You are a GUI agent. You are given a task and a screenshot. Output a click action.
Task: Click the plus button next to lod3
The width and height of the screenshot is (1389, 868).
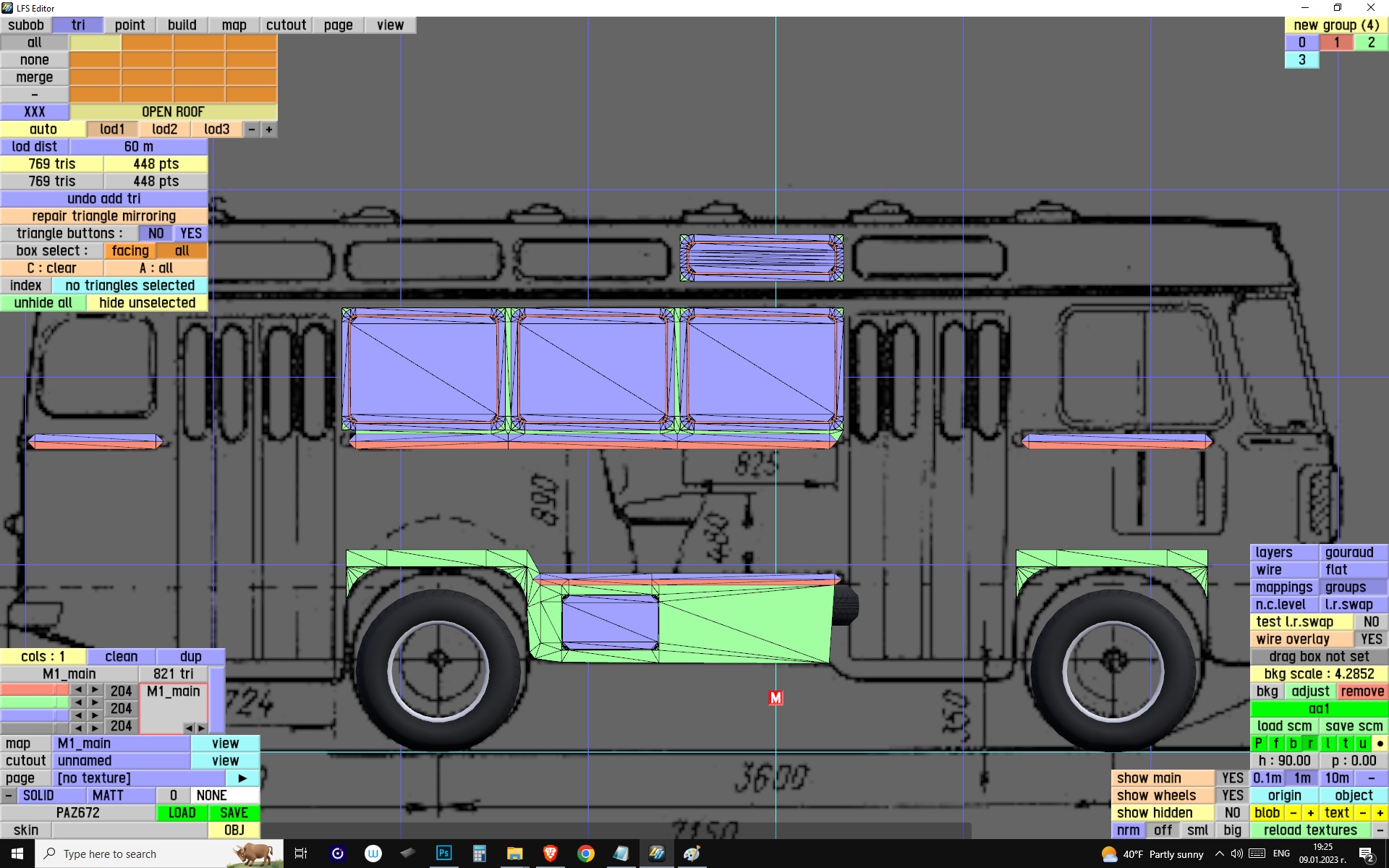tap(269, 129)
